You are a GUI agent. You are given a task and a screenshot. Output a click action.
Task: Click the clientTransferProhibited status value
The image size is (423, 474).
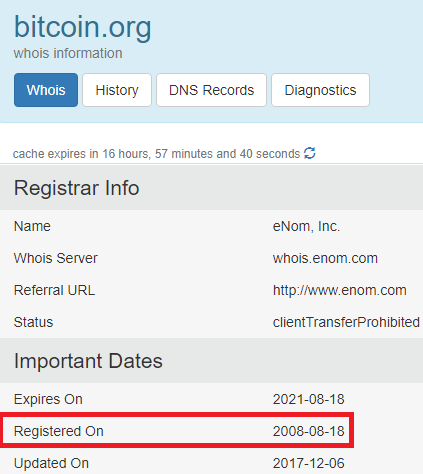[x=346, y=322]
